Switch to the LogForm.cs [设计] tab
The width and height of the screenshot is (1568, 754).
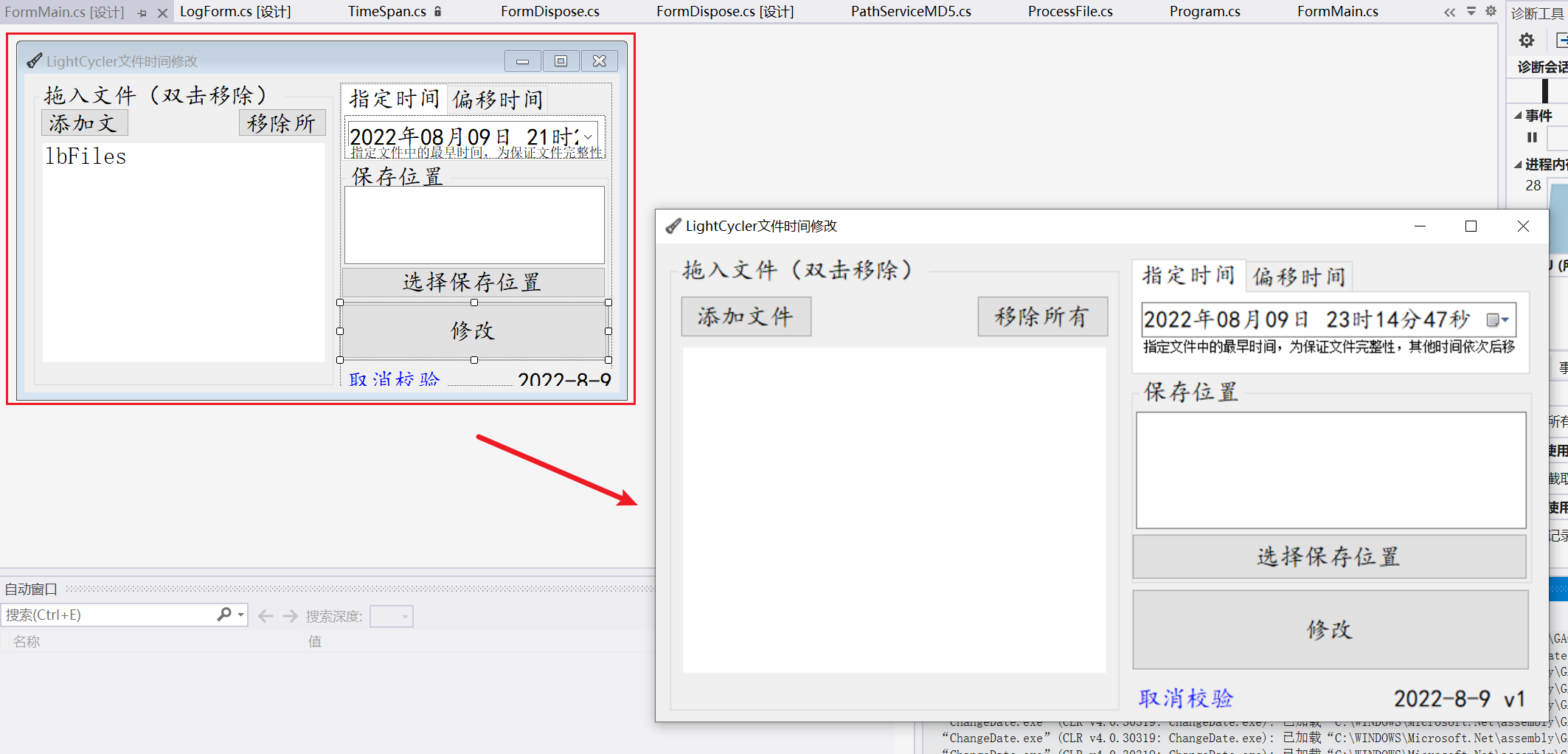click(235, 12)
